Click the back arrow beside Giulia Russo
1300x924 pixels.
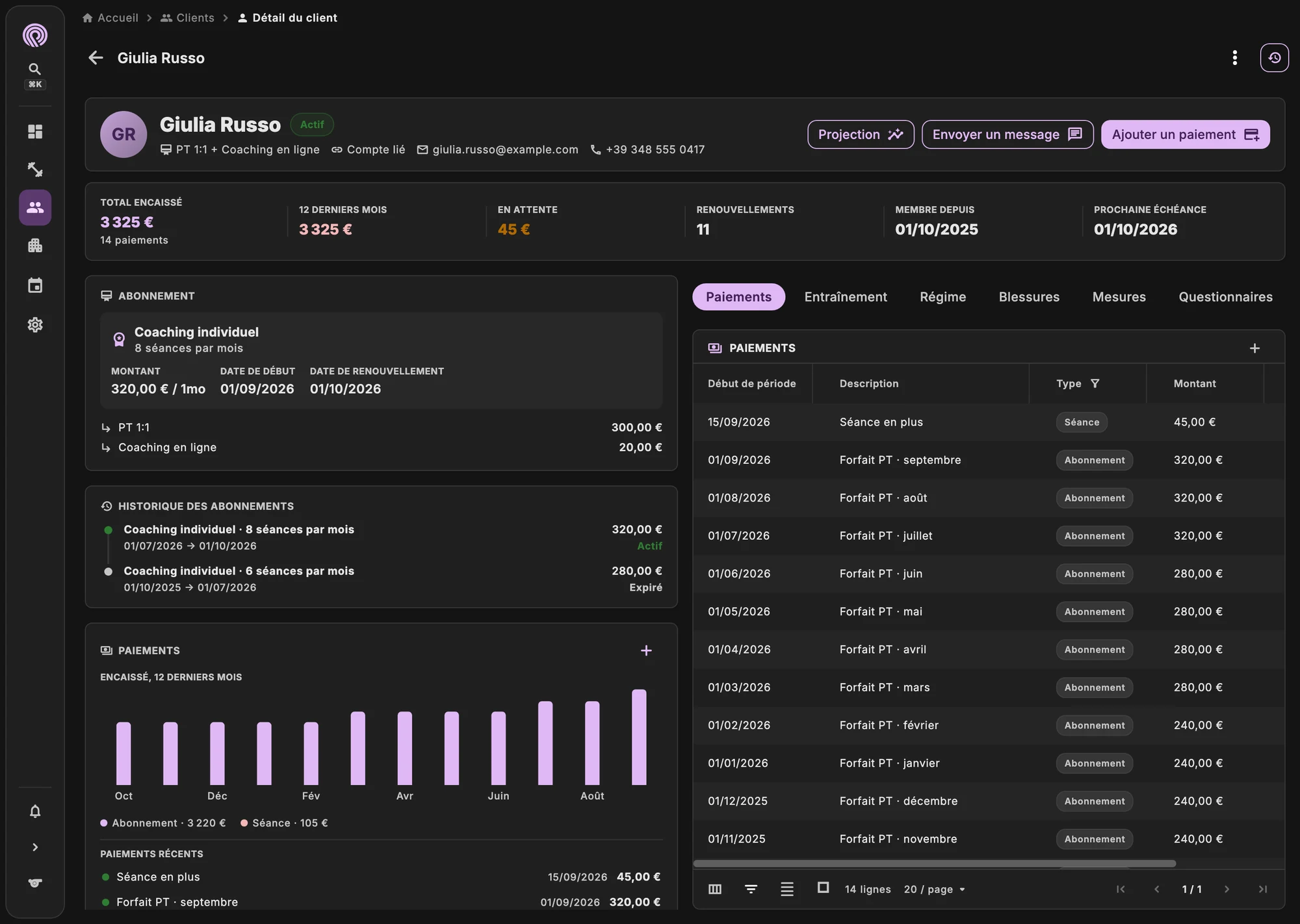(x=96, y=58)
